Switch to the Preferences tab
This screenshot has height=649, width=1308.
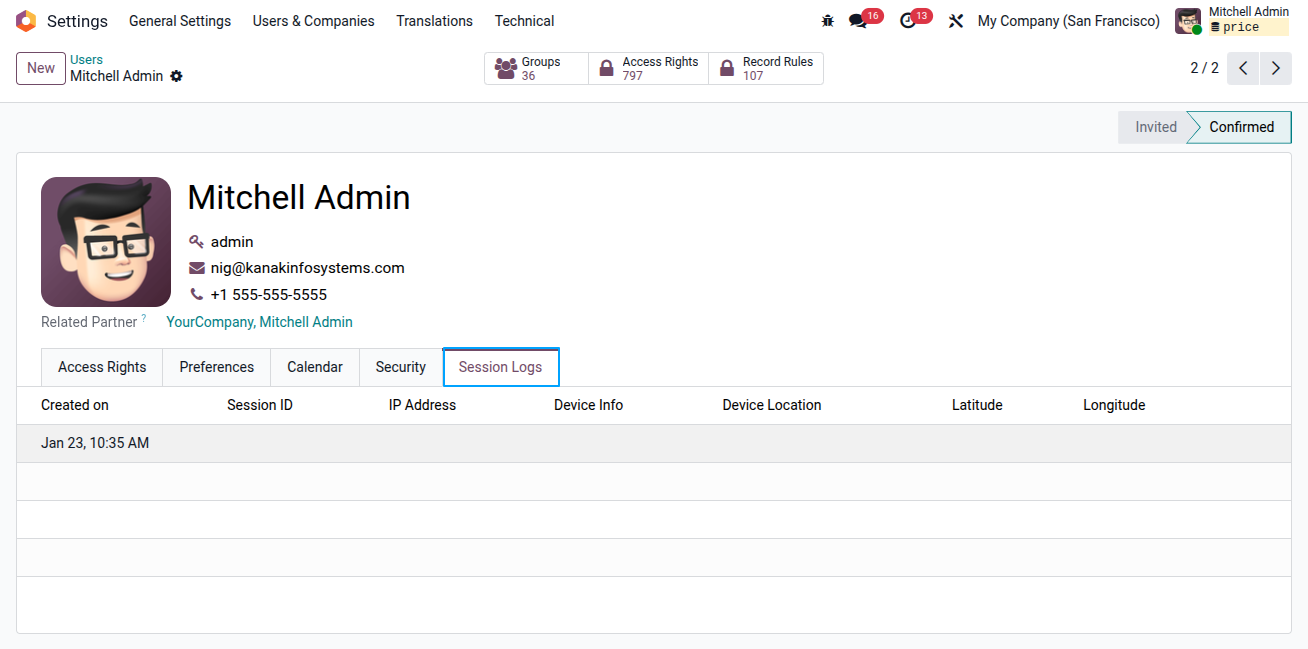(217, 367)
